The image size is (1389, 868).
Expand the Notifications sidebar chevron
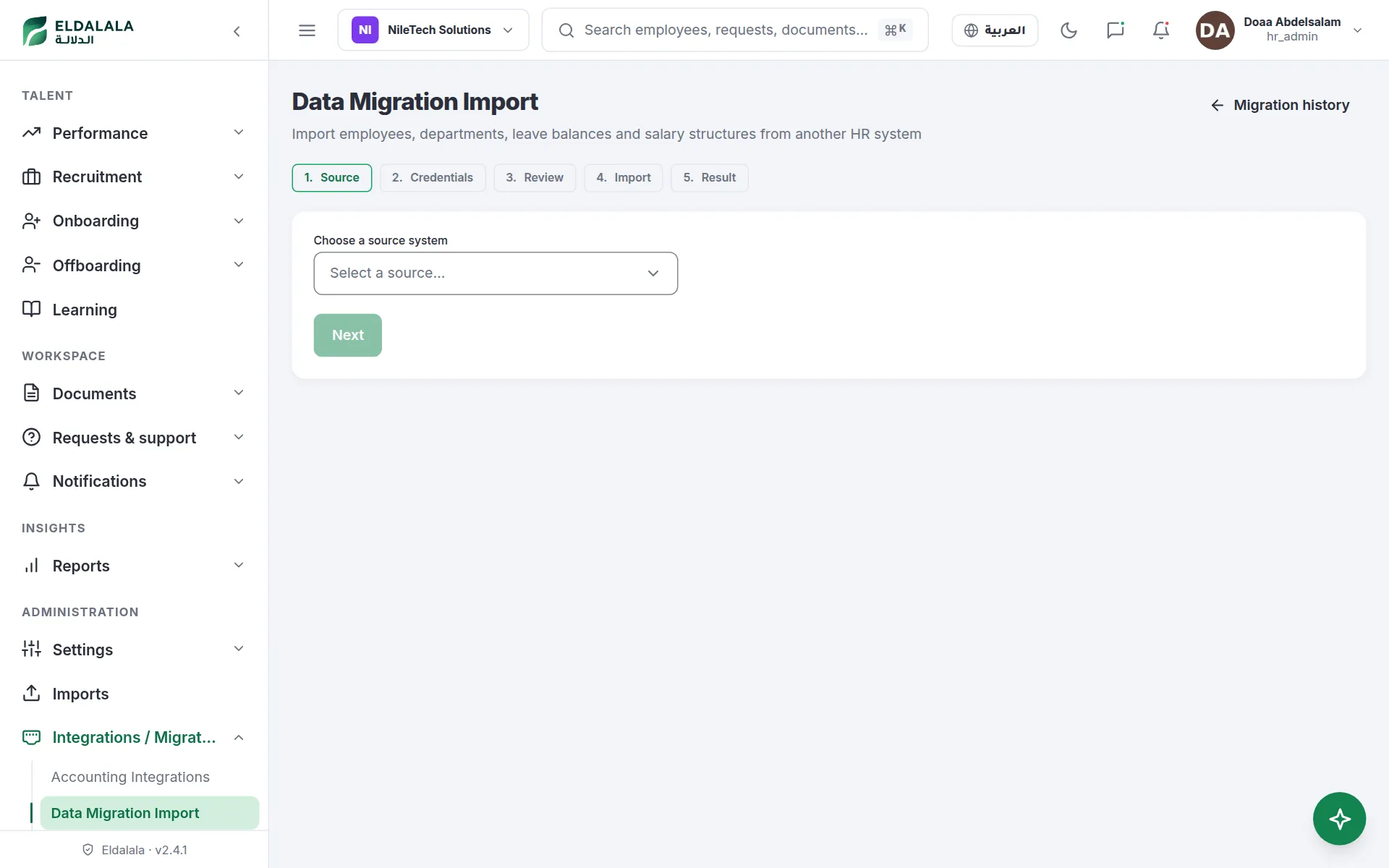click(239, 481)
